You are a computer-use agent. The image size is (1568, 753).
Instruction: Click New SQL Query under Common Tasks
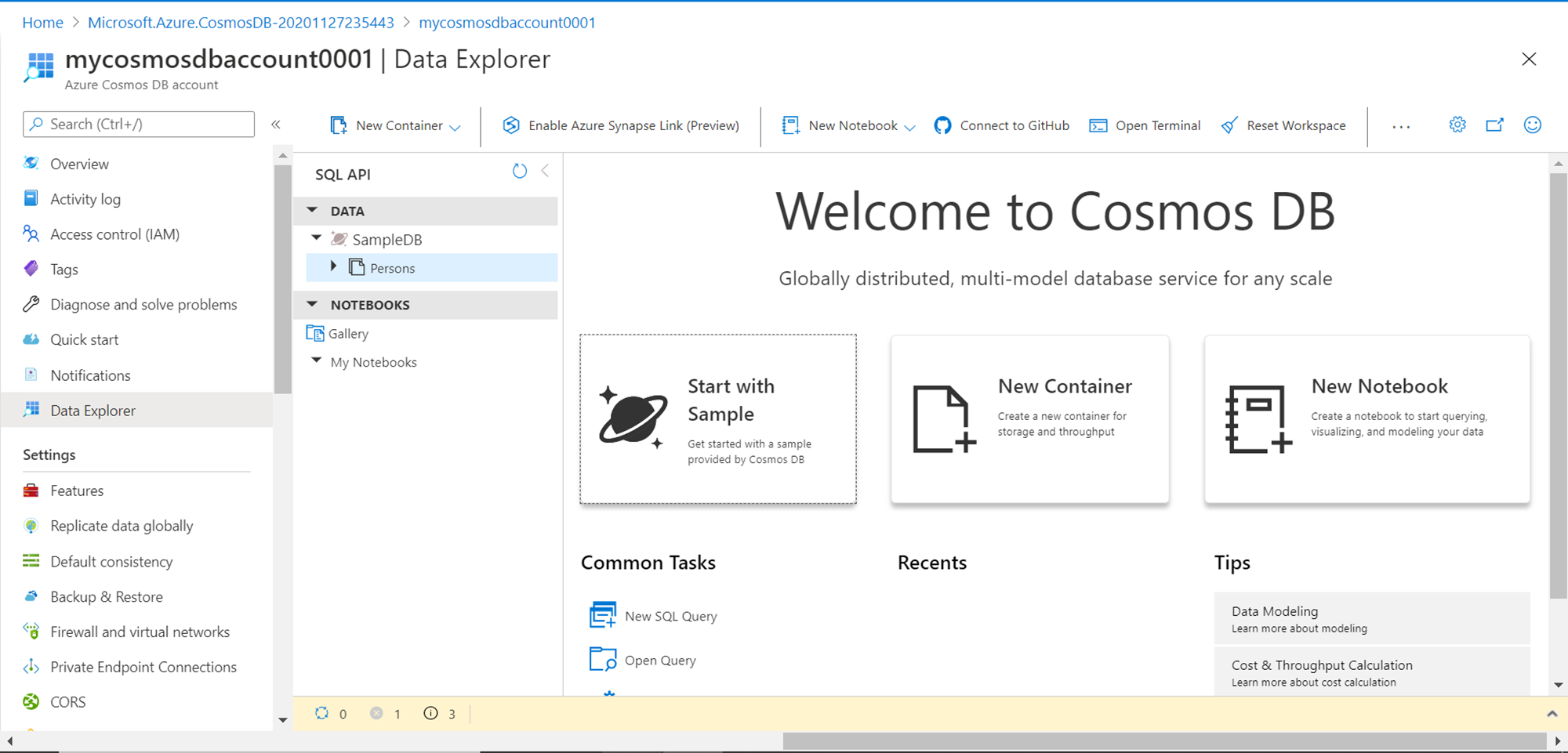670,616
